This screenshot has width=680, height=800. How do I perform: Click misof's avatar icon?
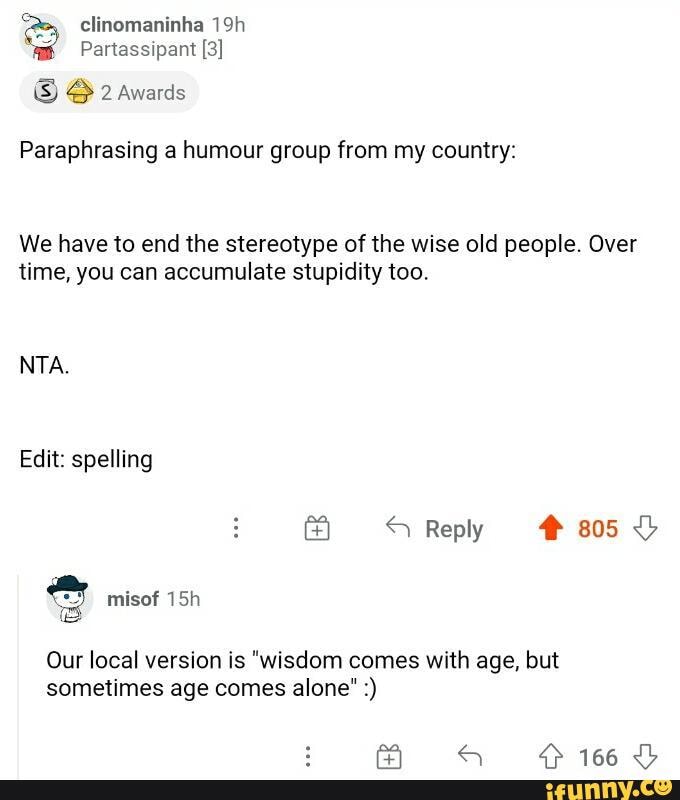tap(68, 598)
